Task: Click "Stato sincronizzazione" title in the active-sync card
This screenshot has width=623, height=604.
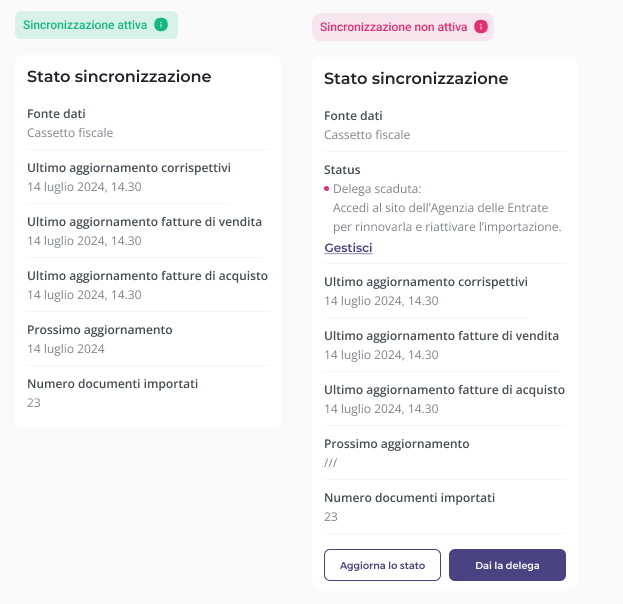Action: click(x=119, y=76)
